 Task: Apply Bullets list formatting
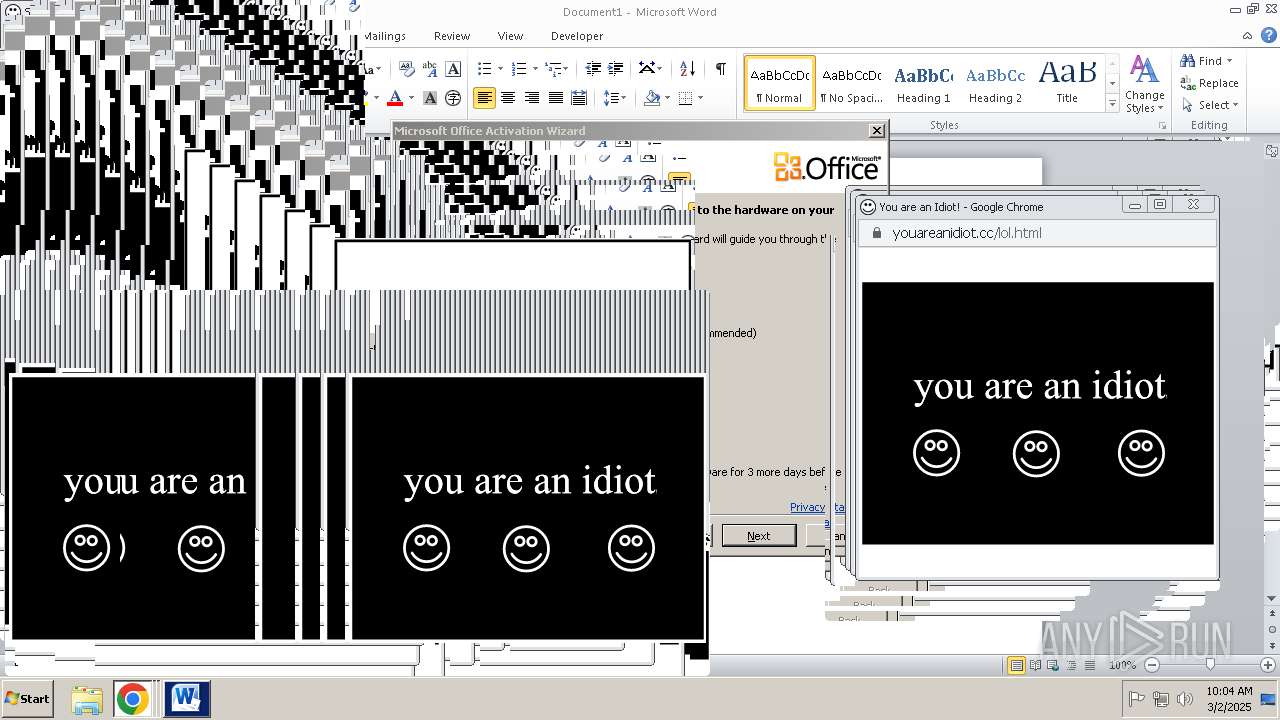pyautogui.click(x=484, y=69)
